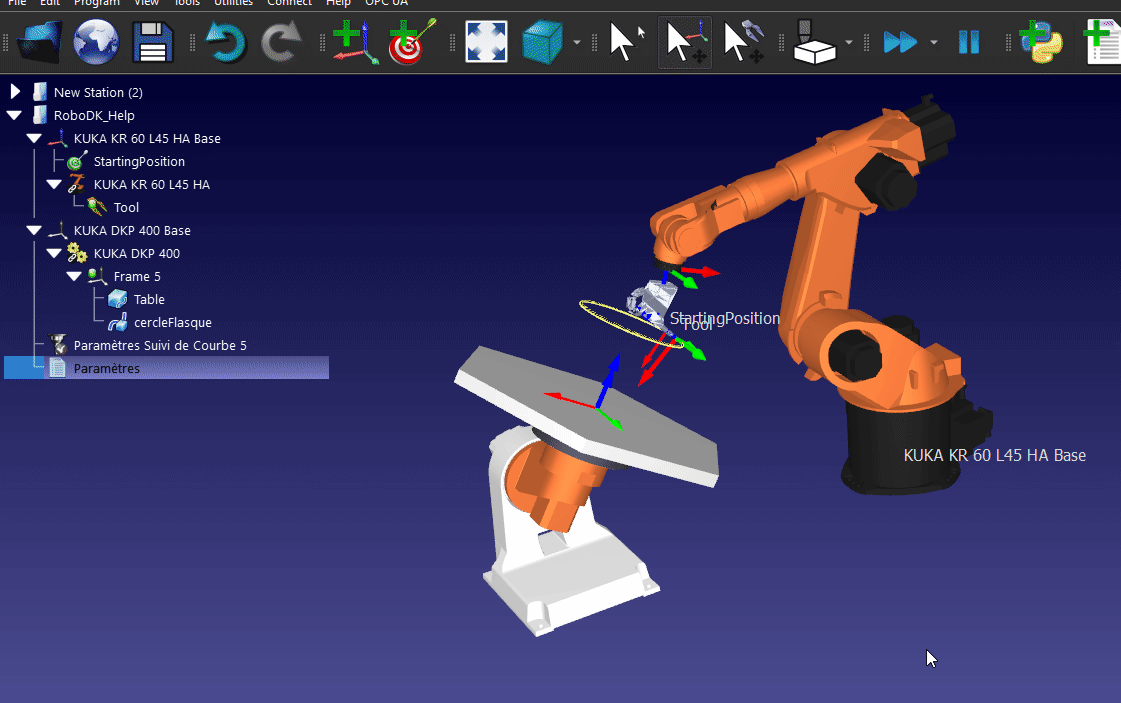
Task: Pause the simulation
Action: pos(968,42)
